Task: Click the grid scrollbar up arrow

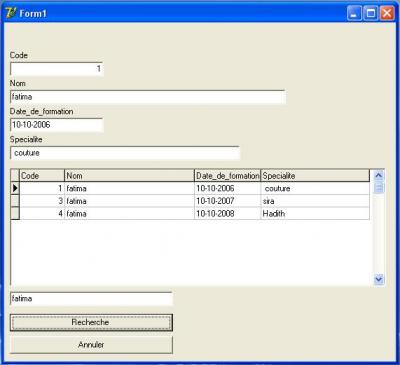Action: [379, 175]
